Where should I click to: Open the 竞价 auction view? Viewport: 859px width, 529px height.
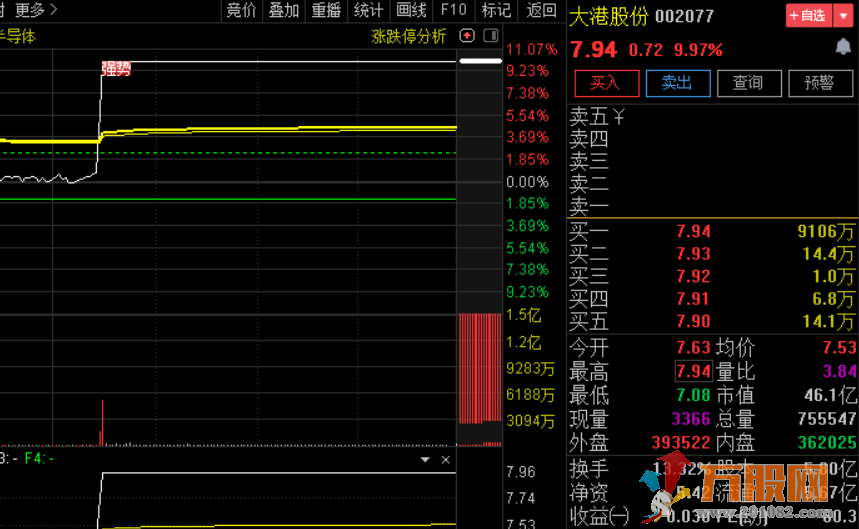(x=241, y=10)
